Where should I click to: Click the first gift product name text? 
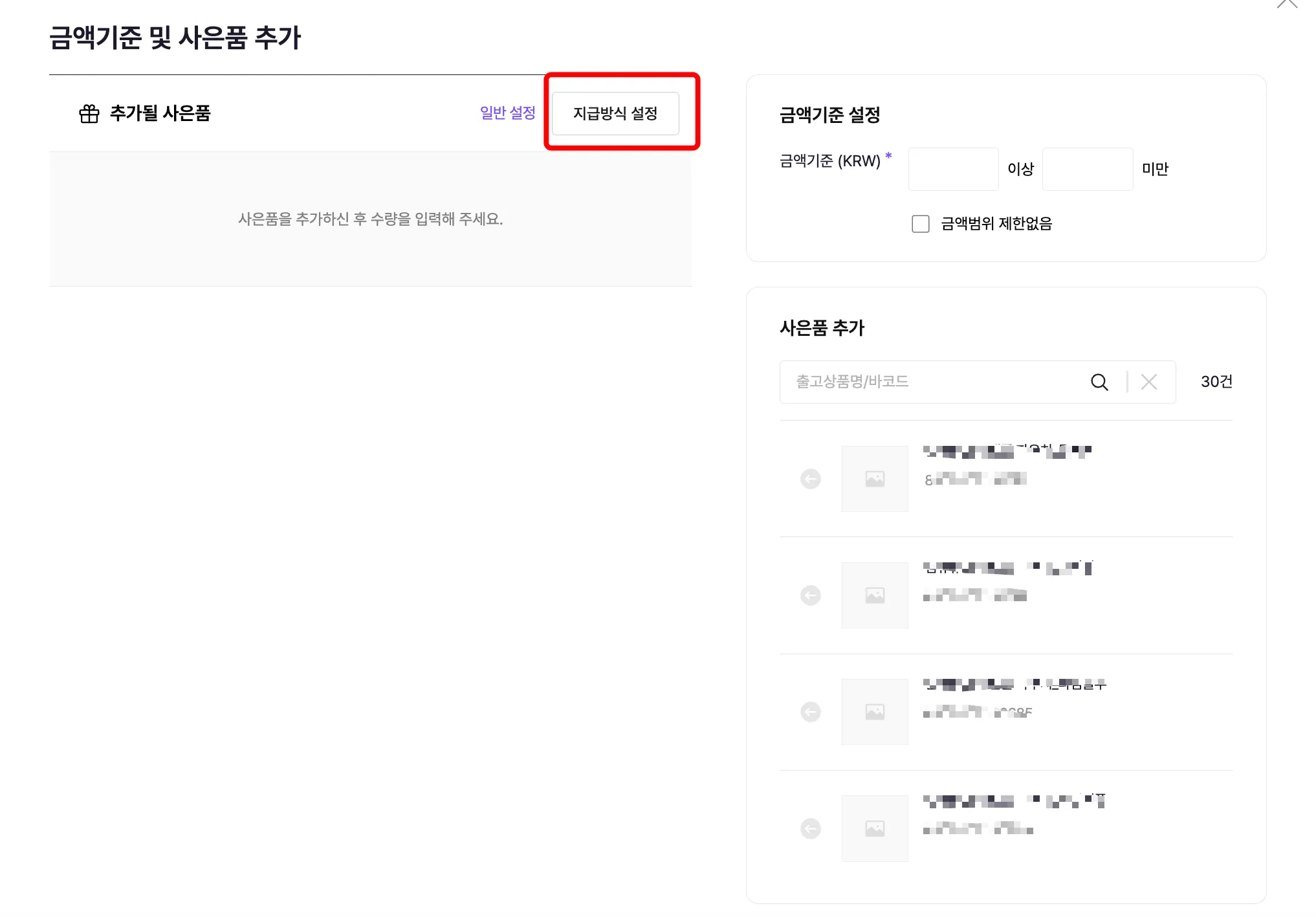[1007, 451]
